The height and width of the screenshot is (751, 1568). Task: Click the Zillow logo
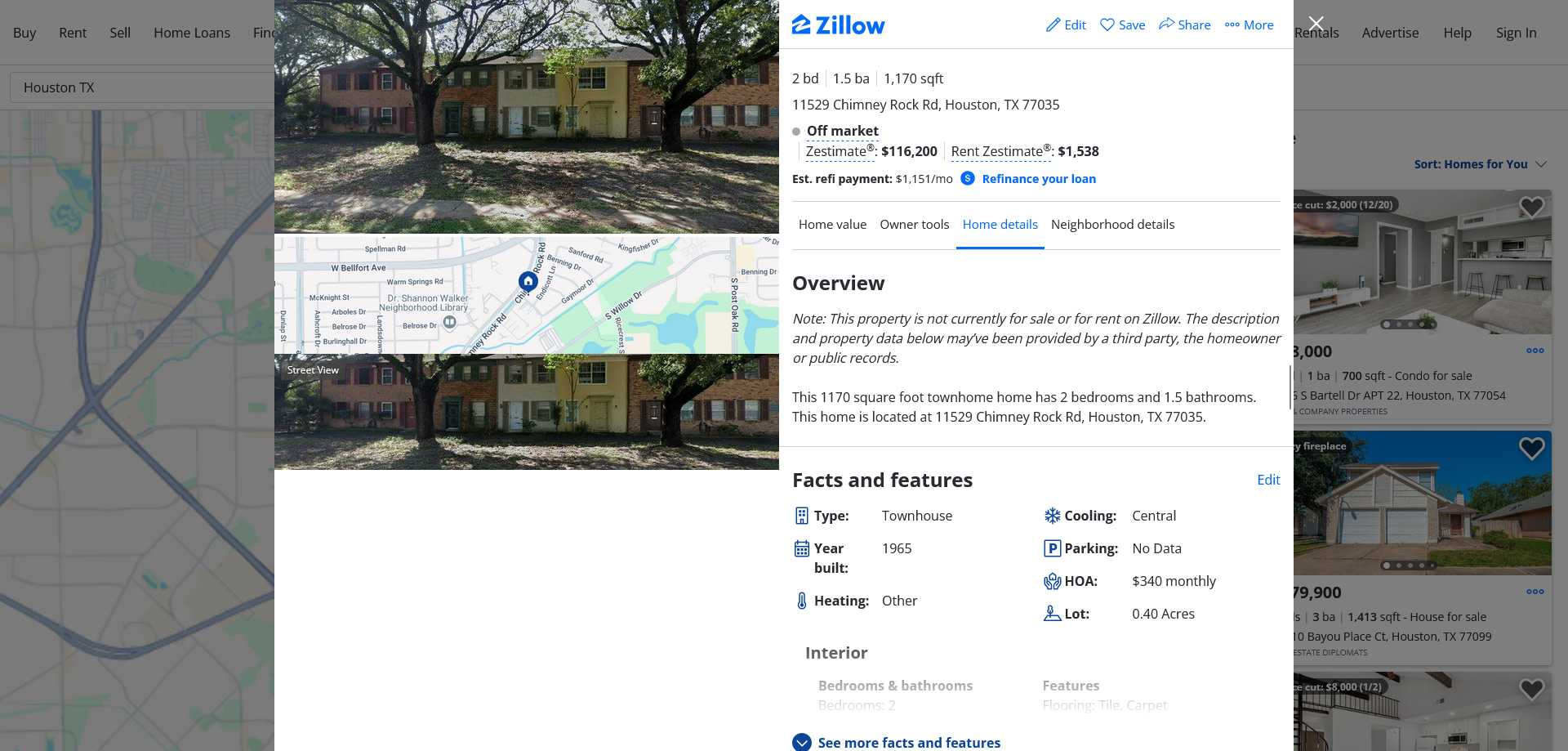pyautogui.click(x=838, y=25)
